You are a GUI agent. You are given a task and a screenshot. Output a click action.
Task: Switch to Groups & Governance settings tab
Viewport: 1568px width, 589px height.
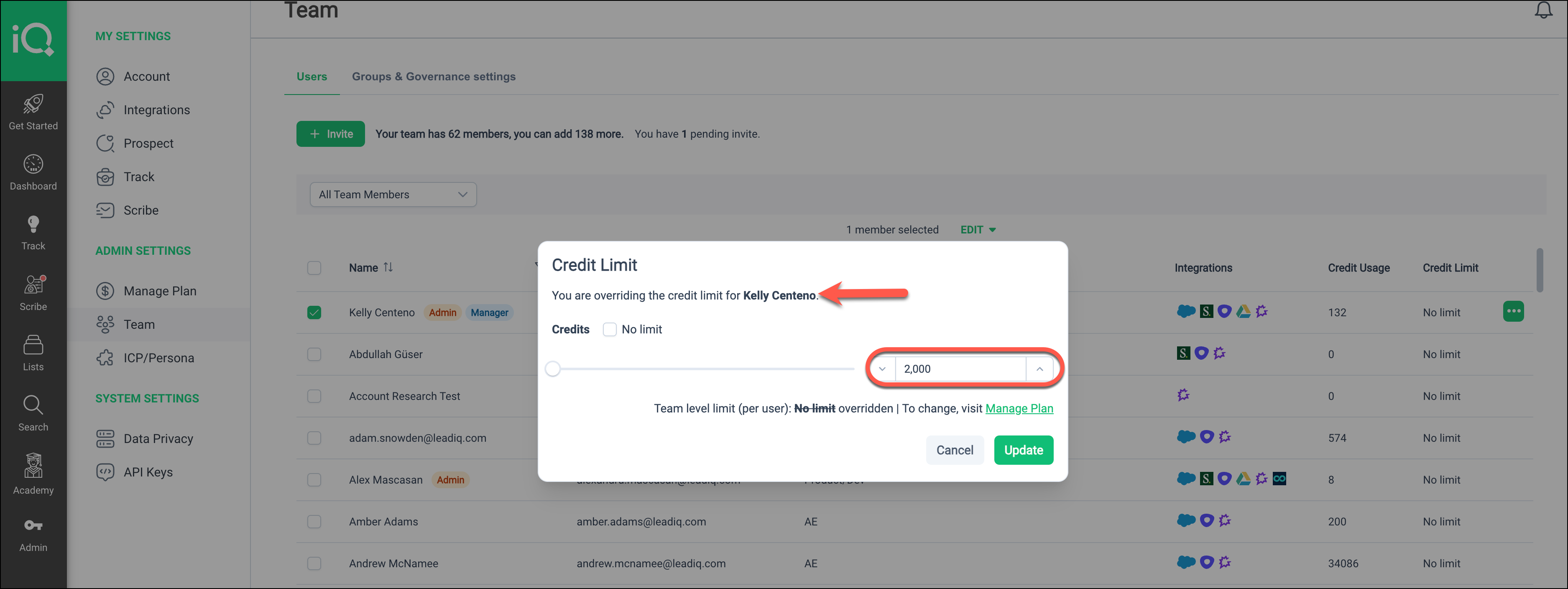433,77
